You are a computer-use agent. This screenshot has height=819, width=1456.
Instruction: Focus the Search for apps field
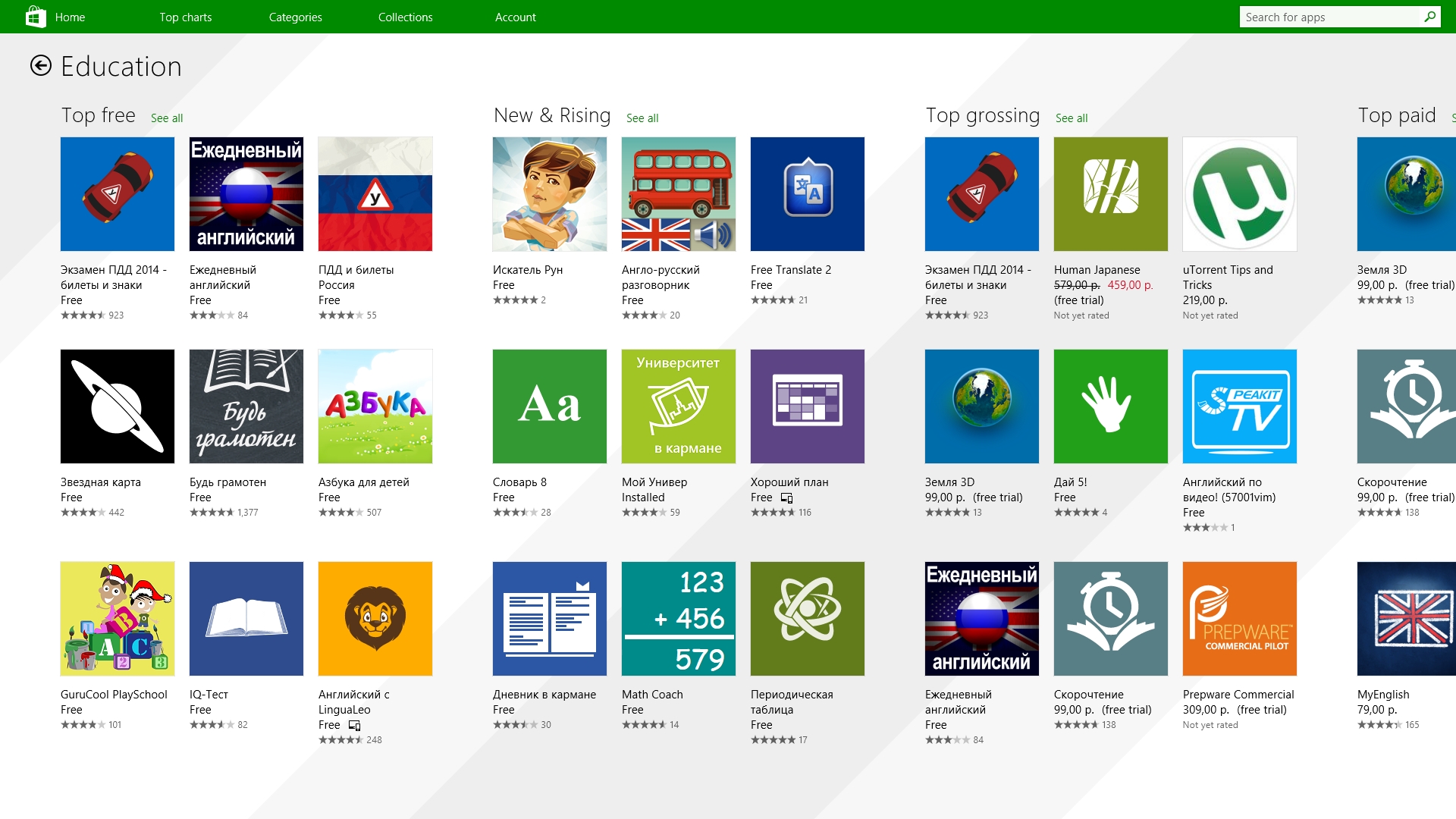(x=1340, y=17)
